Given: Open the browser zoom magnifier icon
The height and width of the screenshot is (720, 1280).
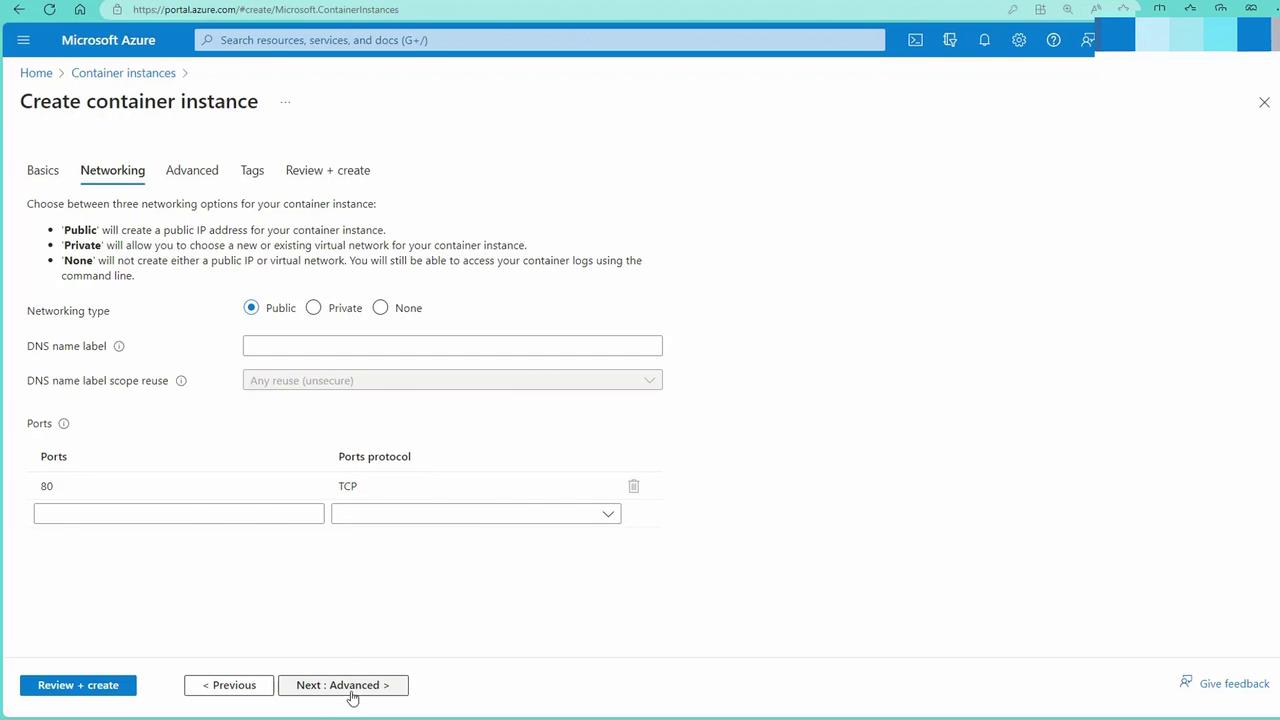Looking at the screenshot, I should (1068, 9).
